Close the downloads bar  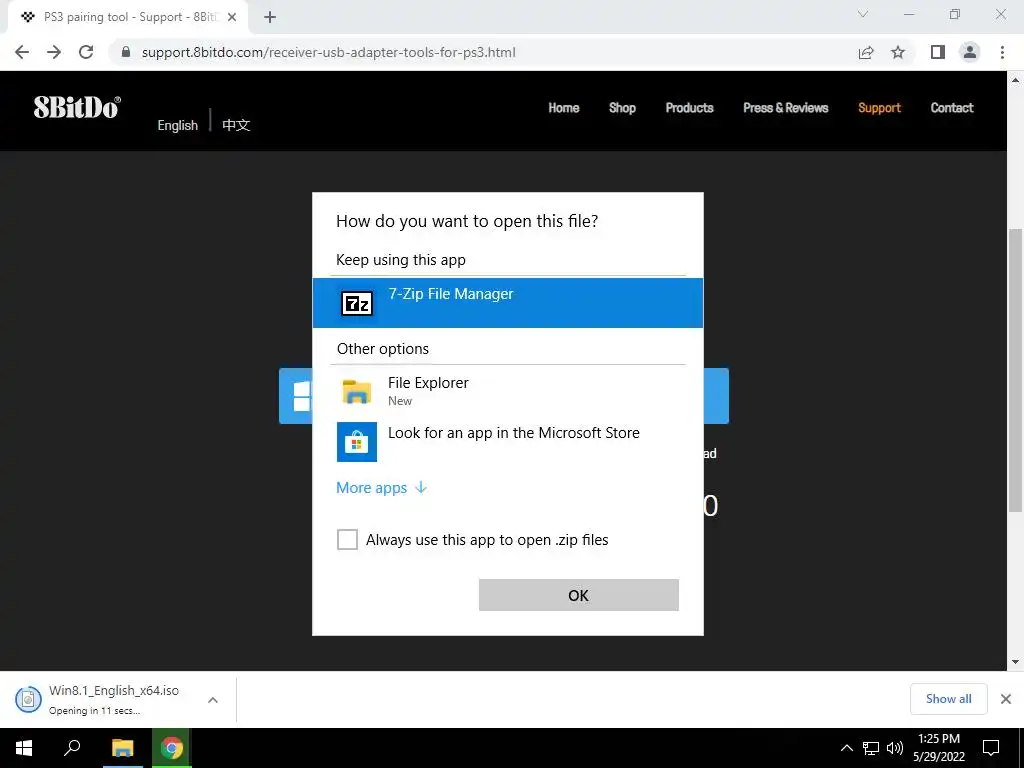[x=1006, y=699]
